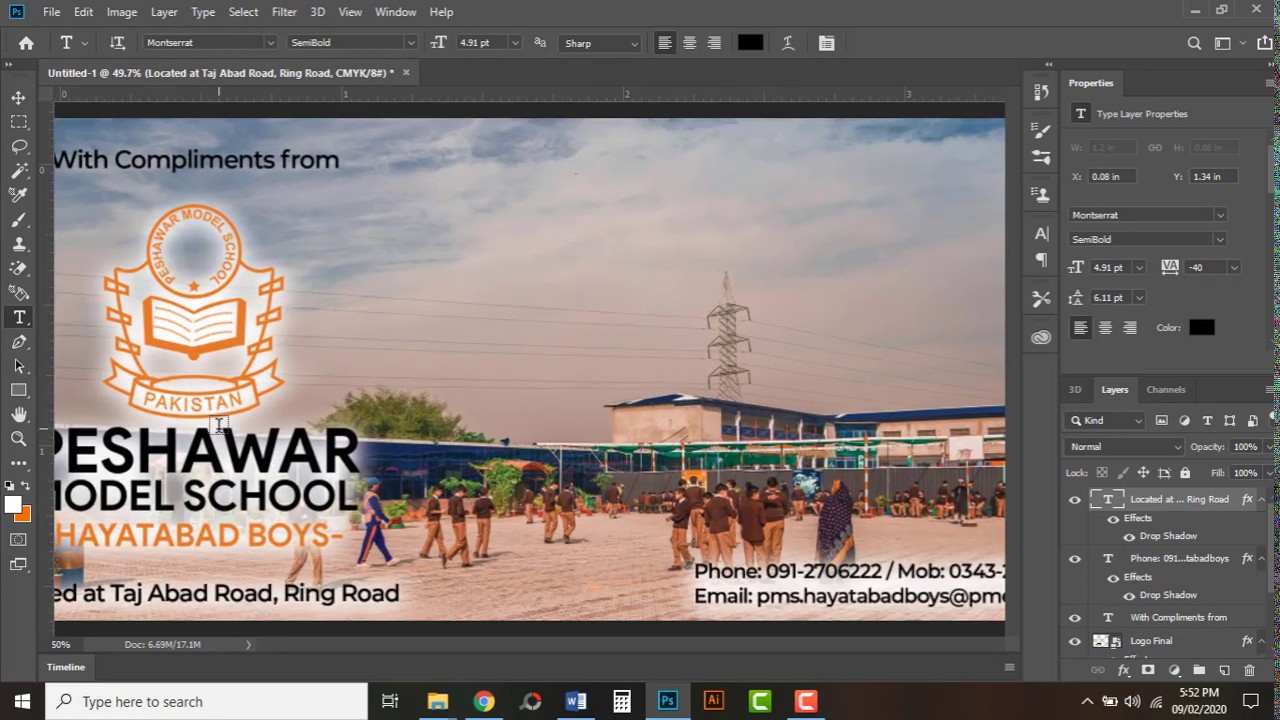Image resolution: width=1280 pixels, height=720 pixels.
Task: Toggle Effects visibility under Located at layer
Action: click(1113, 519)
